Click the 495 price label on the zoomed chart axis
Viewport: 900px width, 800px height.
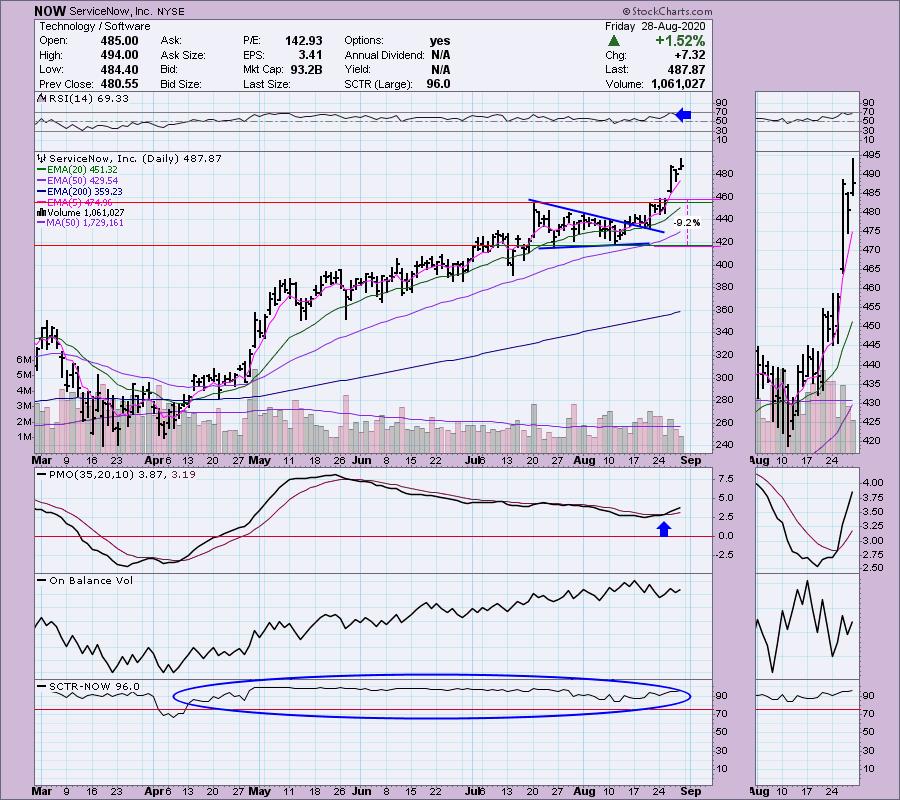(871, 155)
